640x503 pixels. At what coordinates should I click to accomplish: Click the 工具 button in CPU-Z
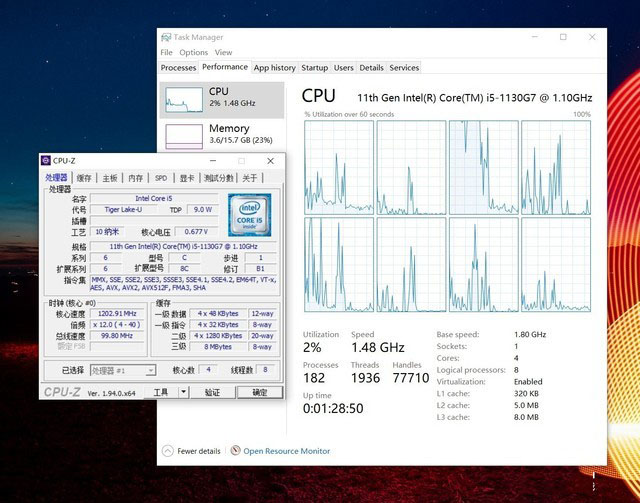161,392
